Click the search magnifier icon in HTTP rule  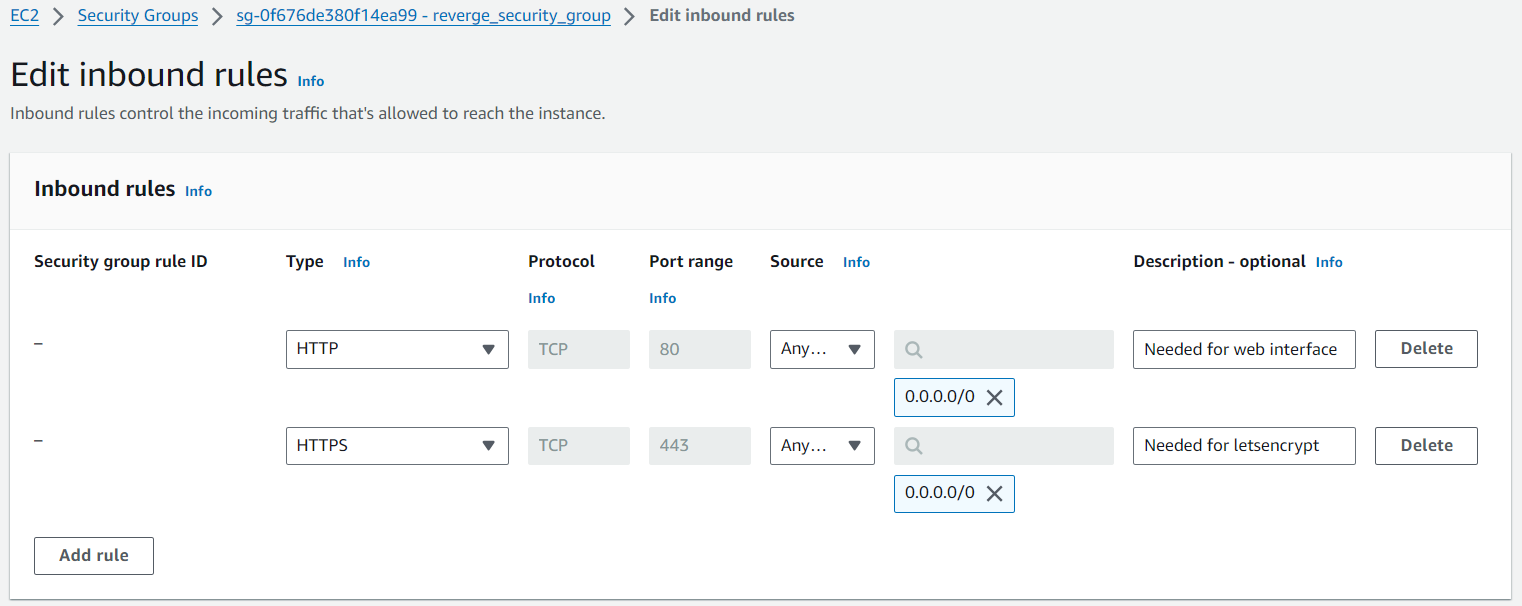click(913, 350)
